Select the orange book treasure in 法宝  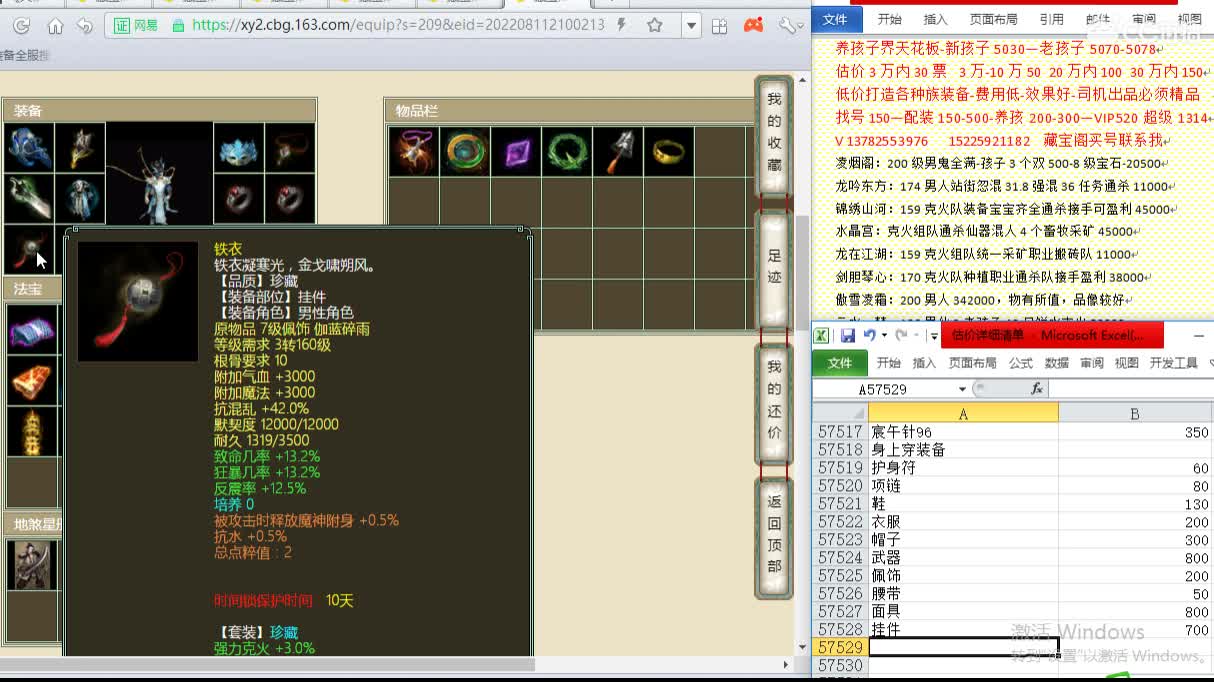(32, 380)
